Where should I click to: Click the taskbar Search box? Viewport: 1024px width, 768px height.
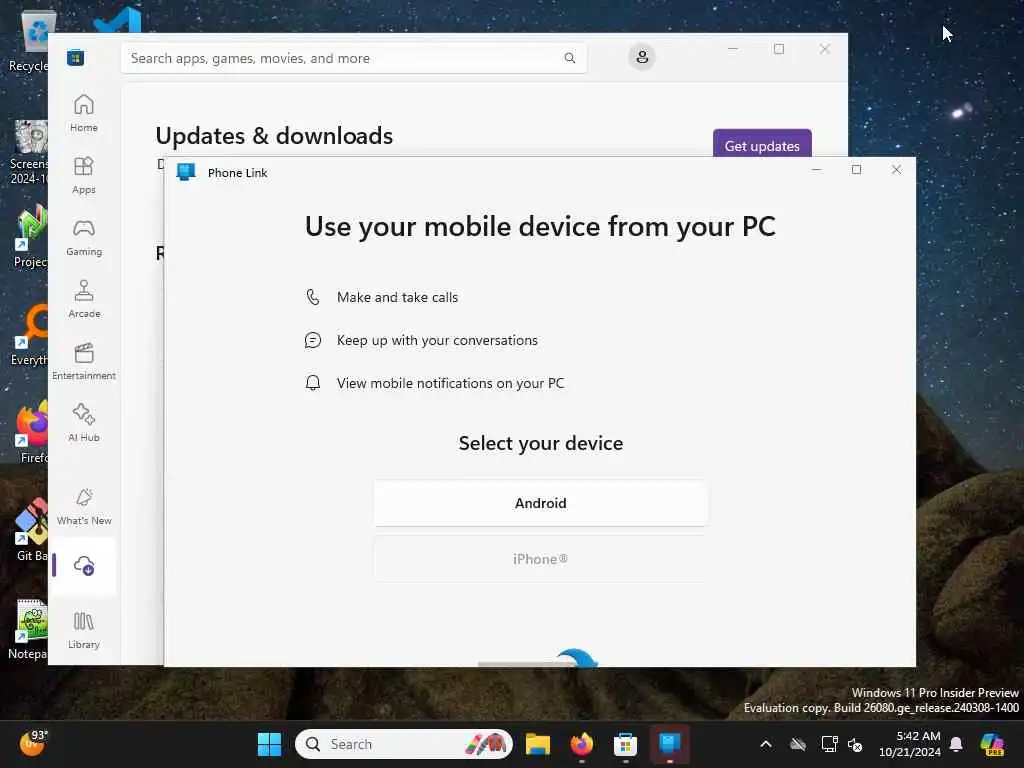404,744
